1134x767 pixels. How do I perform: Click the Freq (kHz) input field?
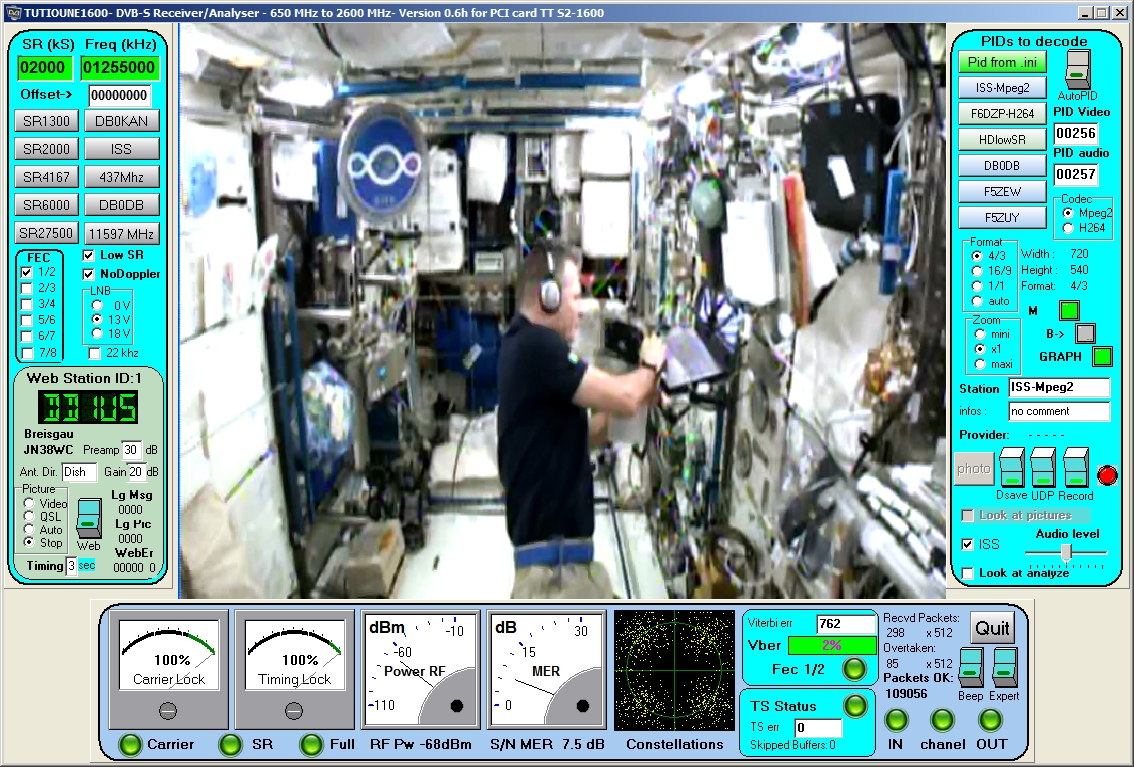[119, 68]
